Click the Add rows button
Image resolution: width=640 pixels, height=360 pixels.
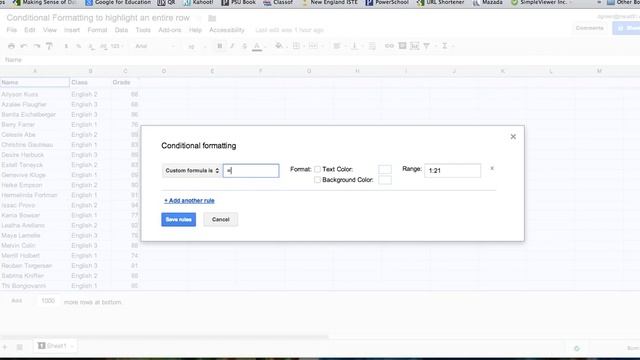tap(16, 301)
